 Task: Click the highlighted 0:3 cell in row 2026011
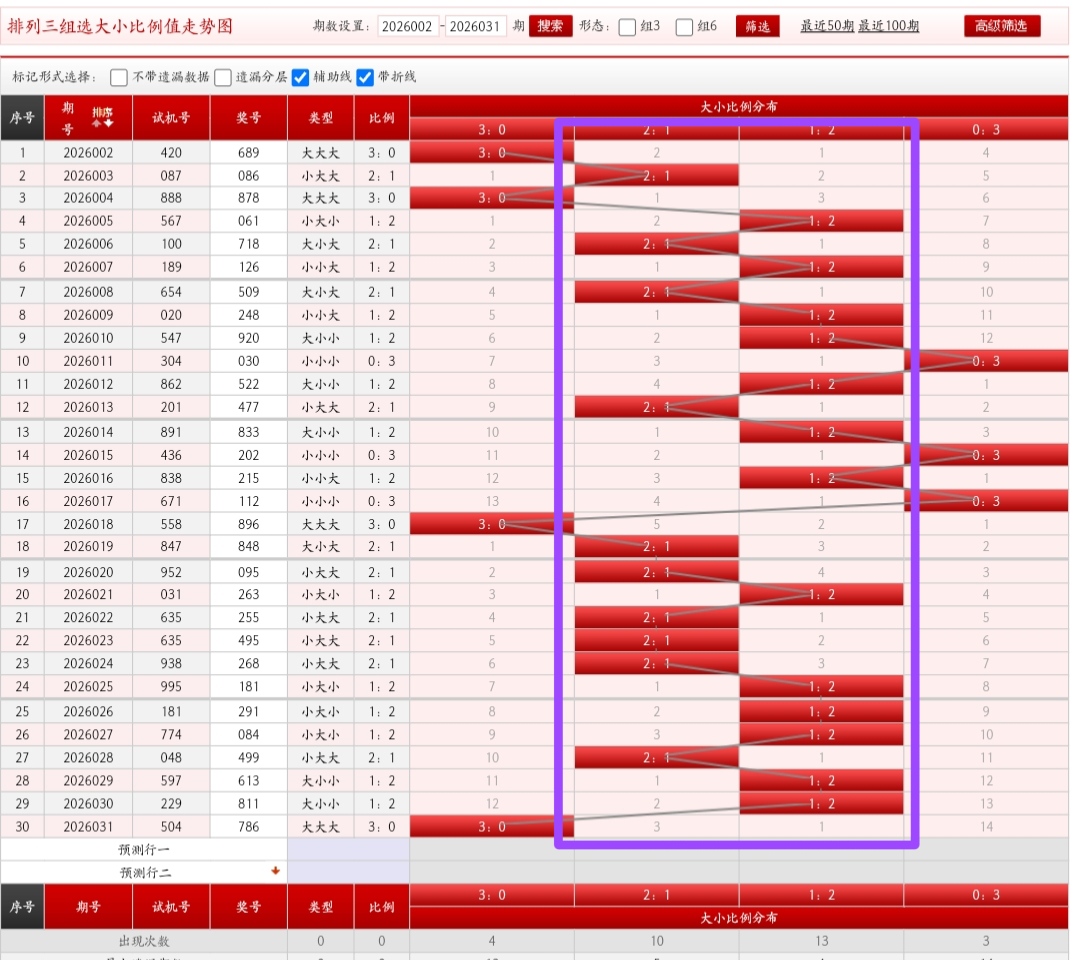pos(986,361)
